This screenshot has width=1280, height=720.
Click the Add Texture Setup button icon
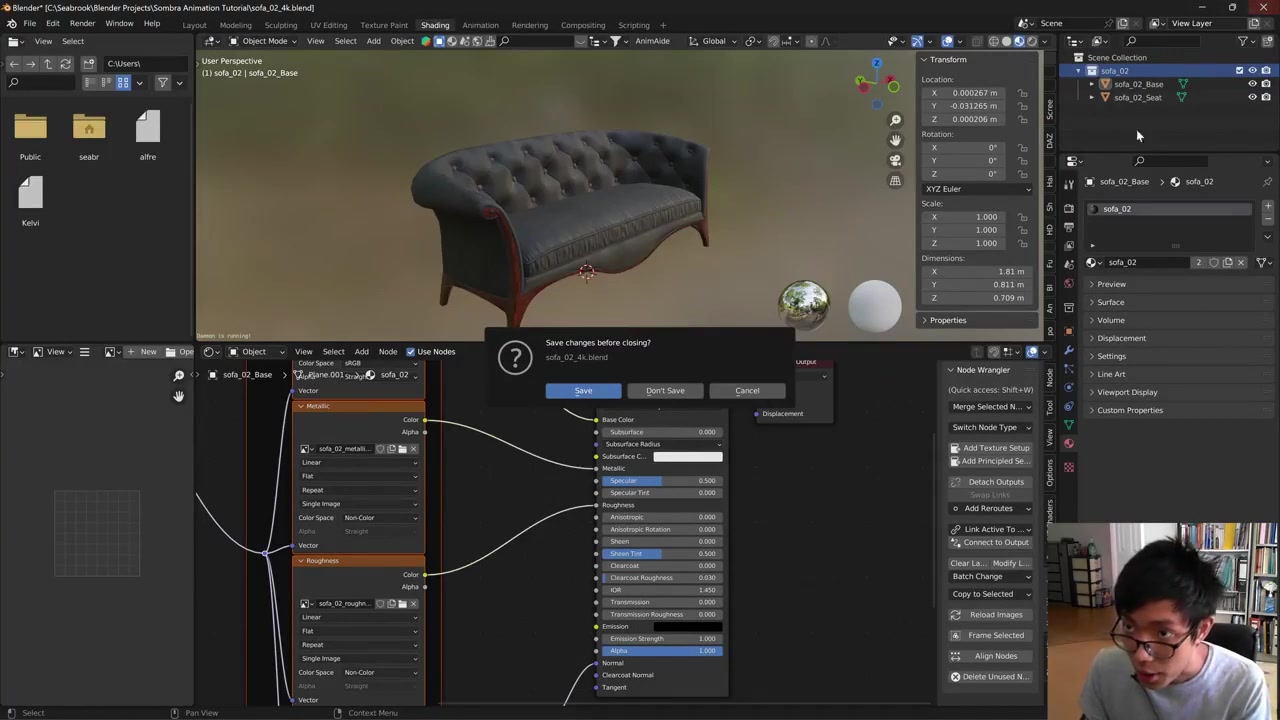(x=955, y=448)
